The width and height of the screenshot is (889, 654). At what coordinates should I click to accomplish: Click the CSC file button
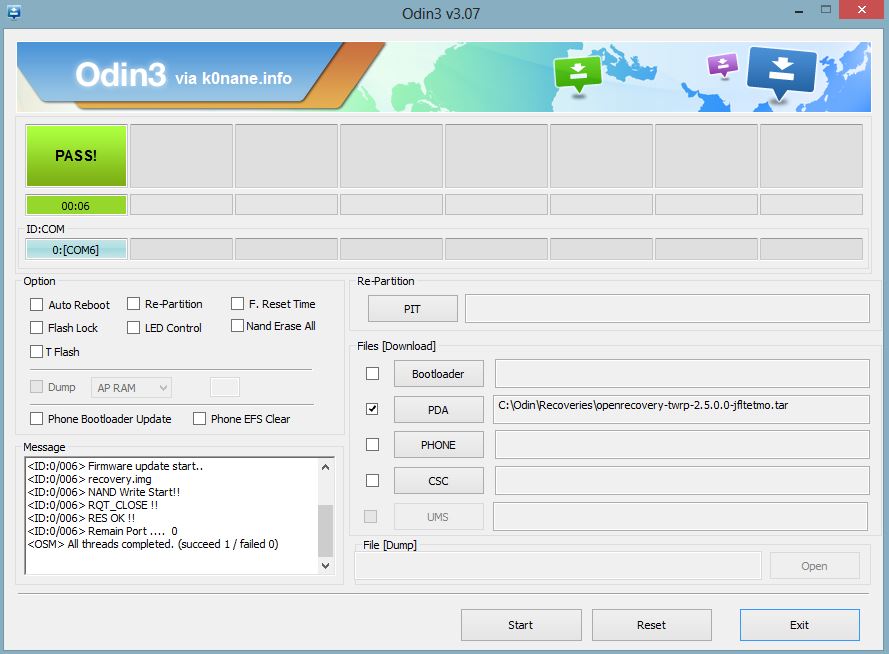tap(438, 481)
